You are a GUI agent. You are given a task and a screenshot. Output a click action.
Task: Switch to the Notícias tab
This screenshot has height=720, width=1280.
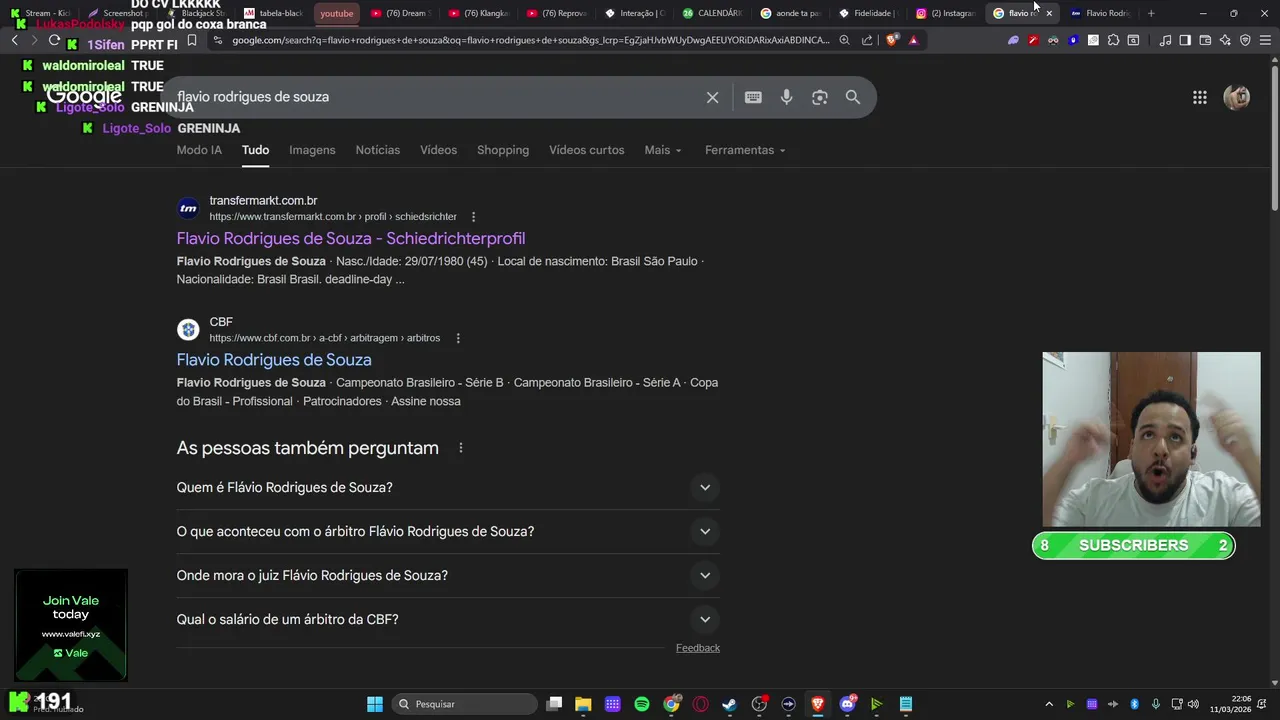[378, 150]
